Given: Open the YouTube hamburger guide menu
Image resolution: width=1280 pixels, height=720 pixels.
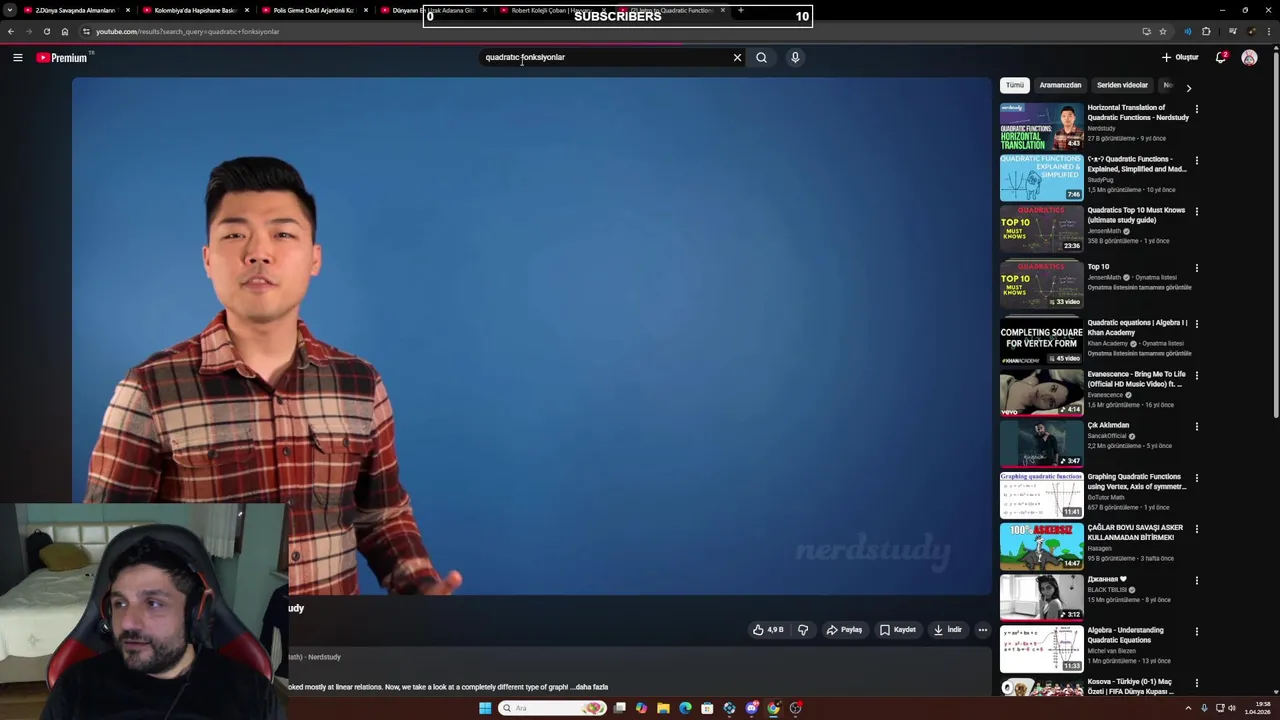Looking at the screenshot, I should (x=18, y=58).
